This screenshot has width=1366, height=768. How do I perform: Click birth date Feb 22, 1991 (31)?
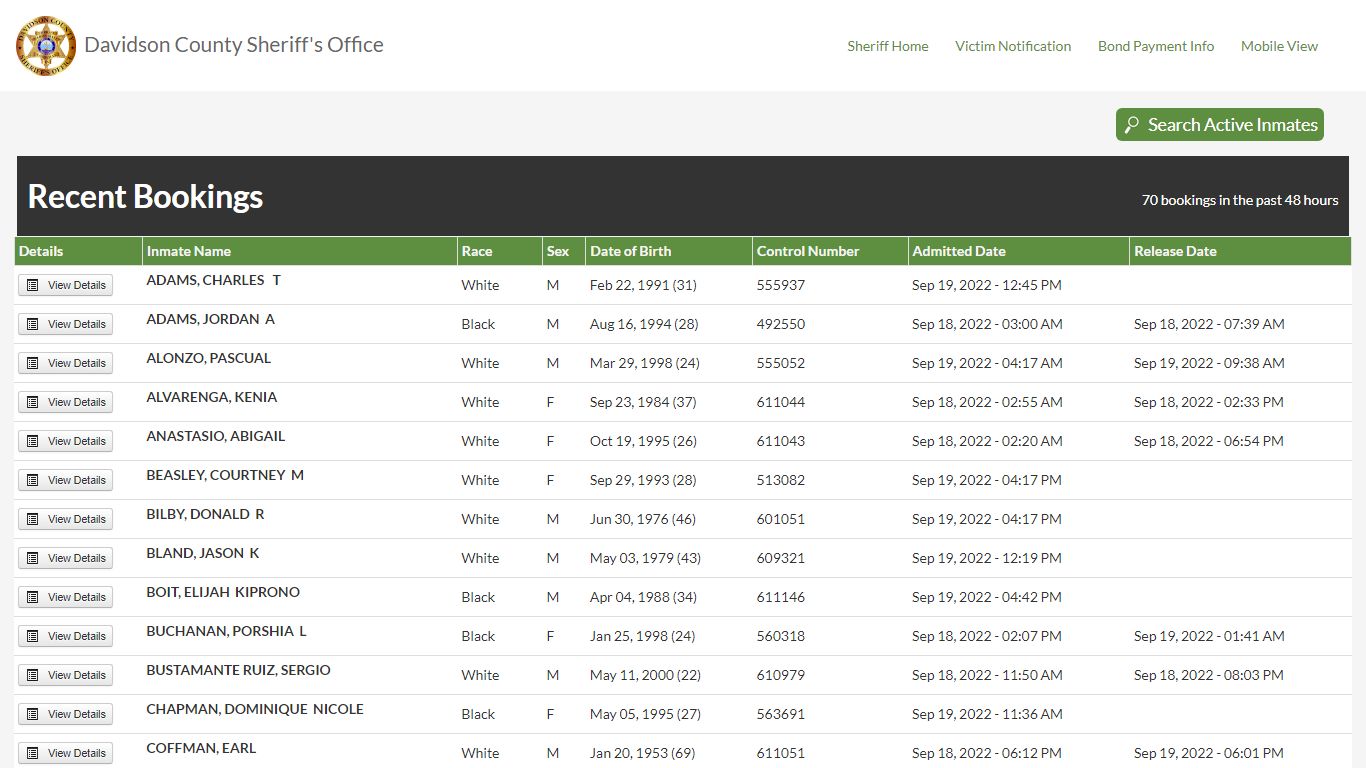point(643,285)
